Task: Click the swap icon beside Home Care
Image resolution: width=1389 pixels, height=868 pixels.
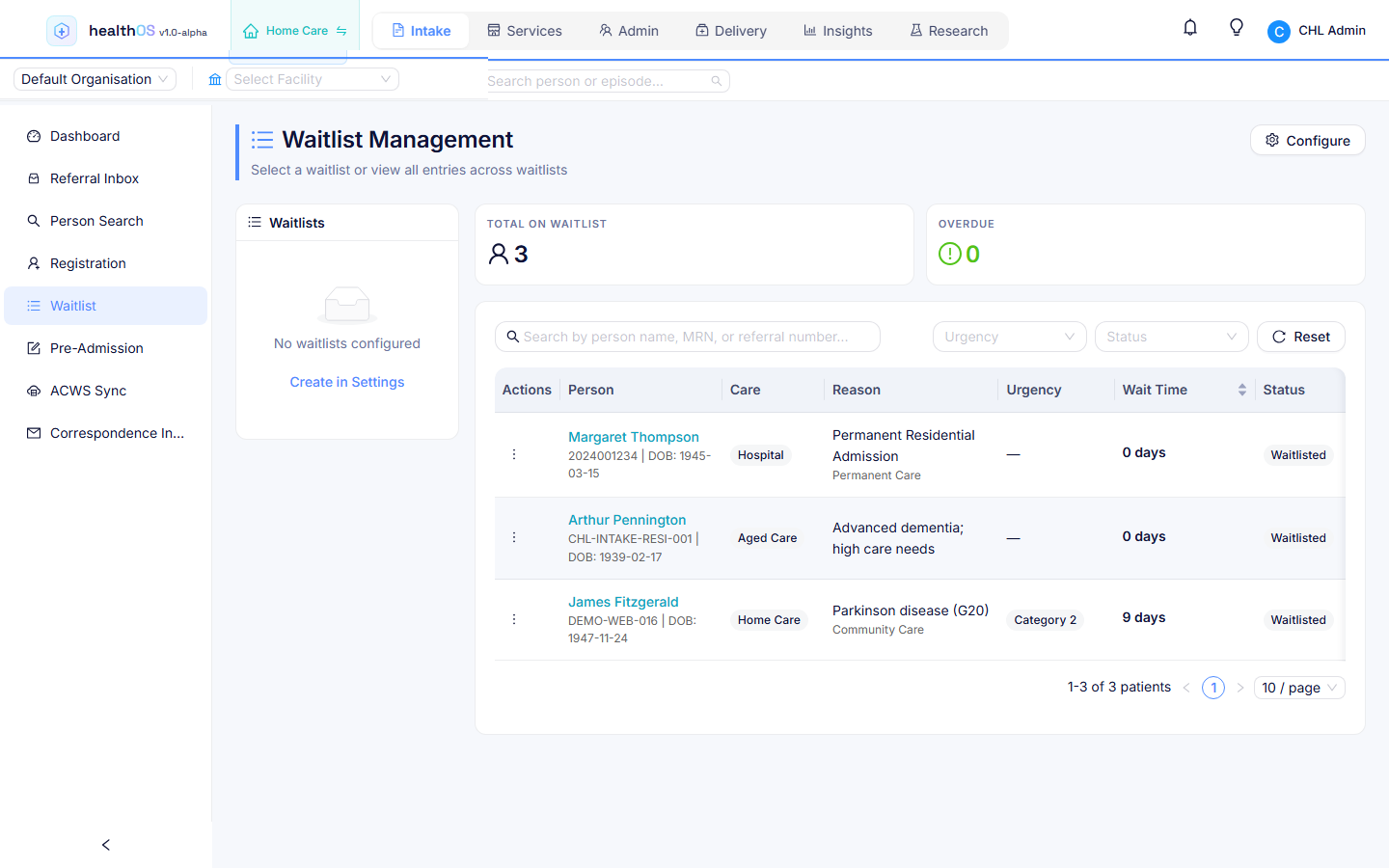Action: [341, 31]
